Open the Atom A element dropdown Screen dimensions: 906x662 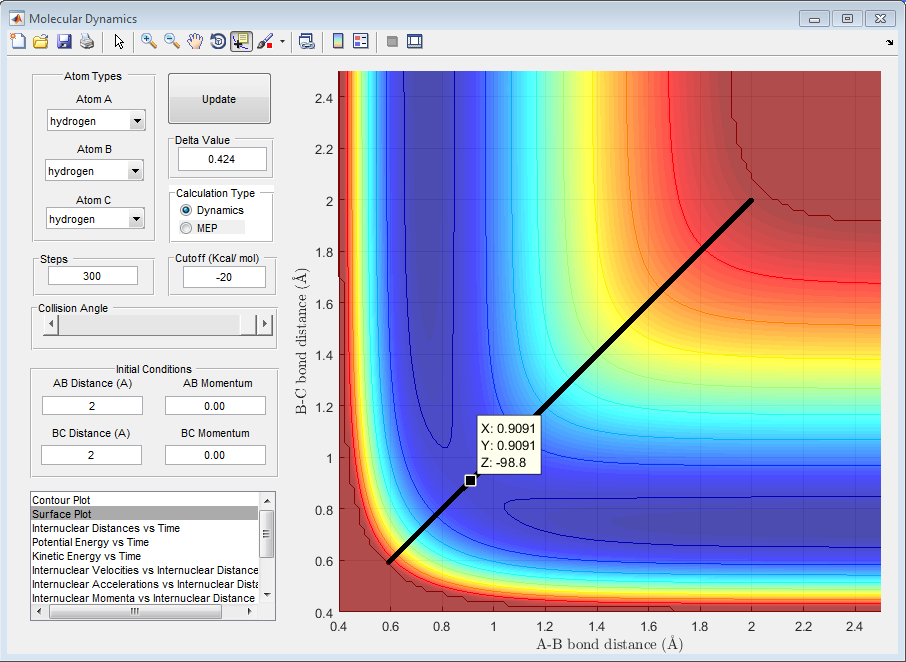click(137, 121)
